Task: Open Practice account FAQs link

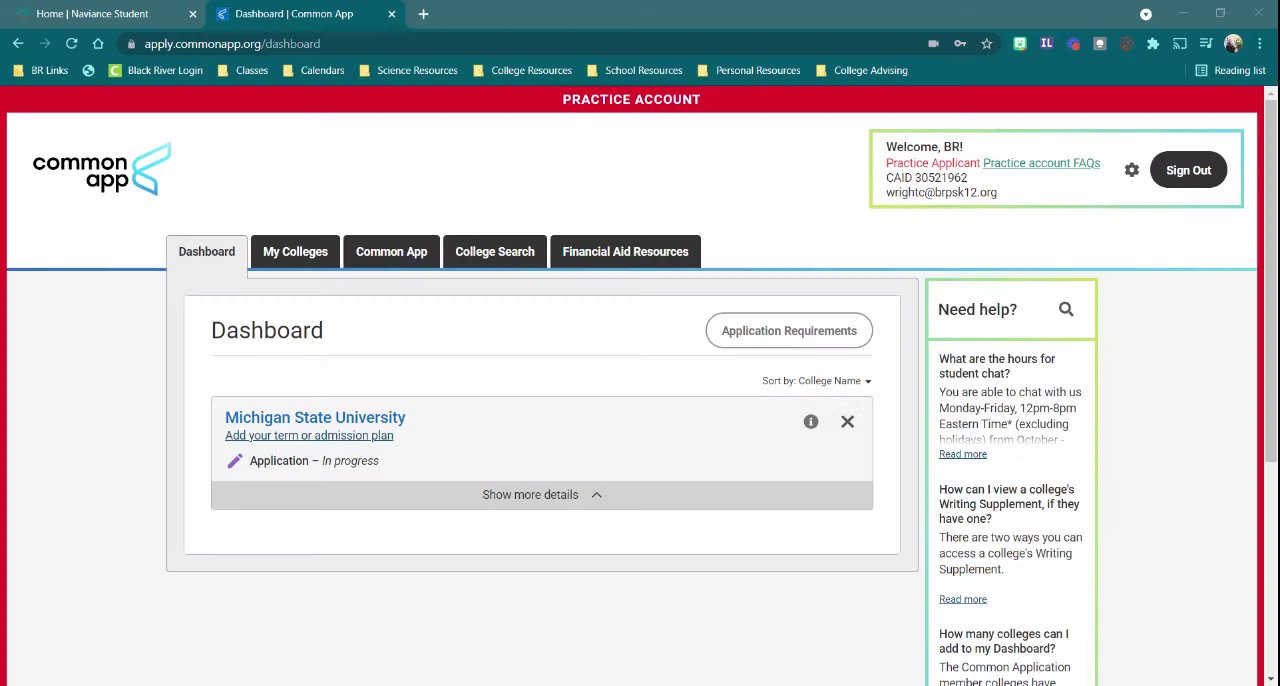Action: pyautogui.click(x=1041, y=163)
